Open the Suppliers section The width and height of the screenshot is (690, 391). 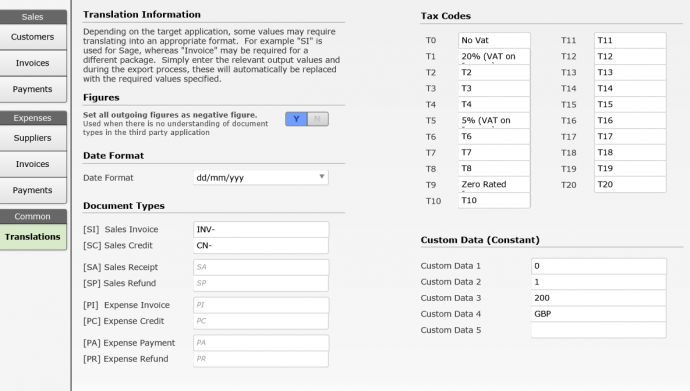(33, 138)
